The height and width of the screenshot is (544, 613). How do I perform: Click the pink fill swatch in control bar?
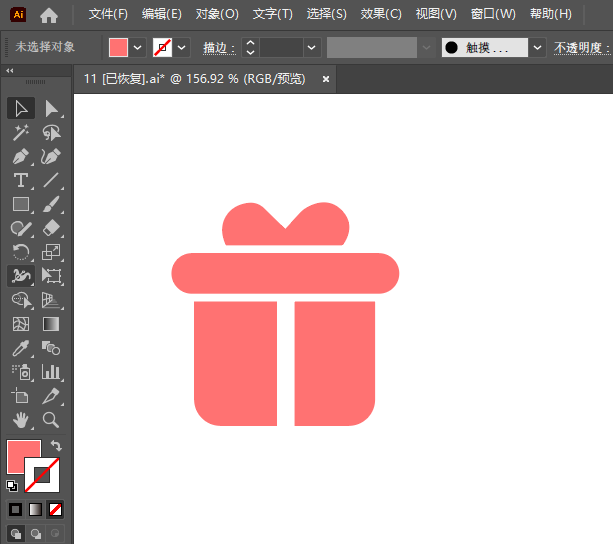[x=118, y=48]
